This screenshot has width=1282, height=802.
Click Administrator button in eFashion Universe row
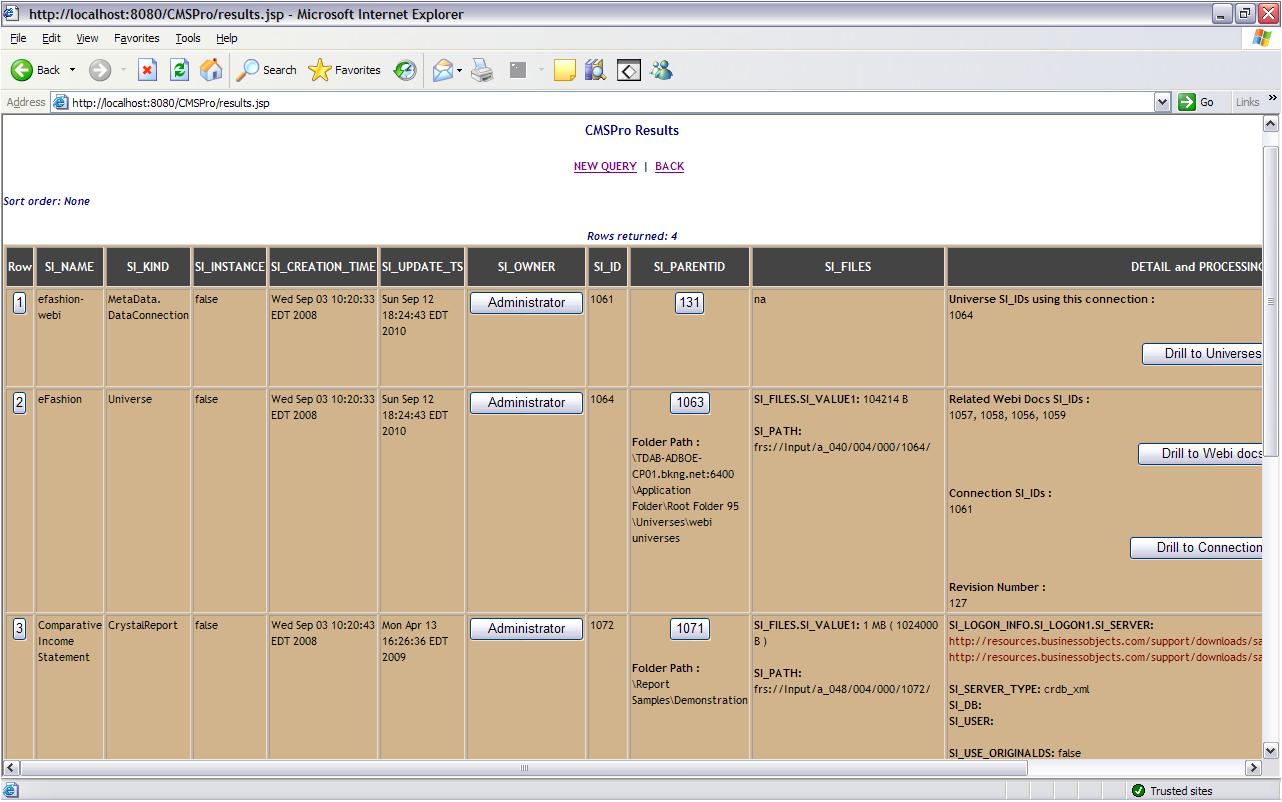(526, 402)
